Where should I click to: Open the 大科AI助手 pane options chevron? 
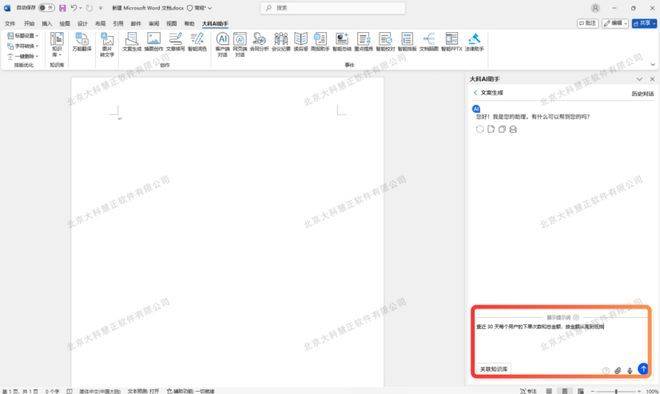pos(639,79)
